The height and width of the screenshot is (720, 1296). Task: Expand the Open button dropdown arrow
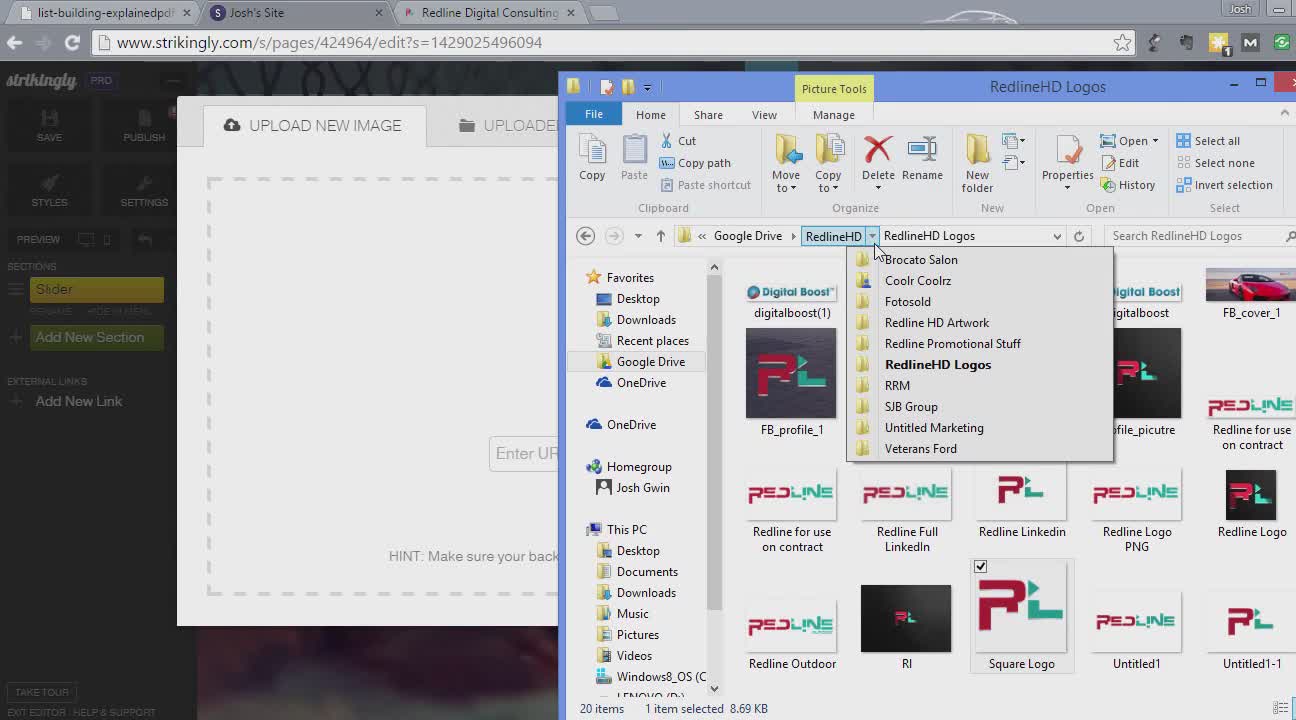[1155, 141]
